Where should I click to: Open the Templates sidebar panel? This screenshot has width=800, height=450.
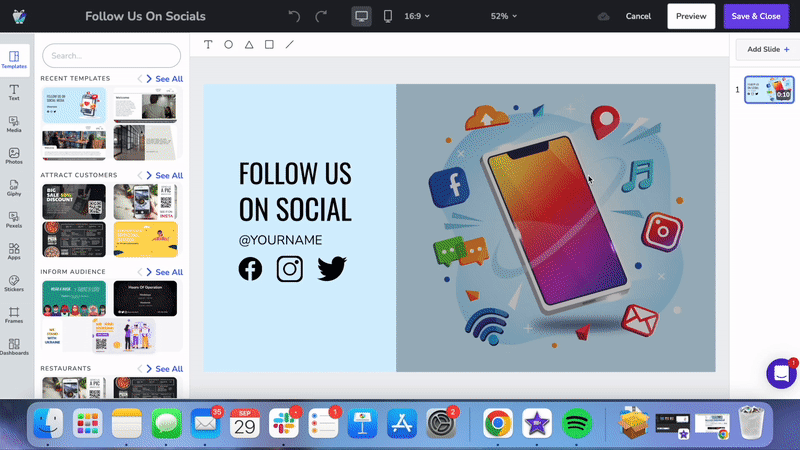point(14,59)
